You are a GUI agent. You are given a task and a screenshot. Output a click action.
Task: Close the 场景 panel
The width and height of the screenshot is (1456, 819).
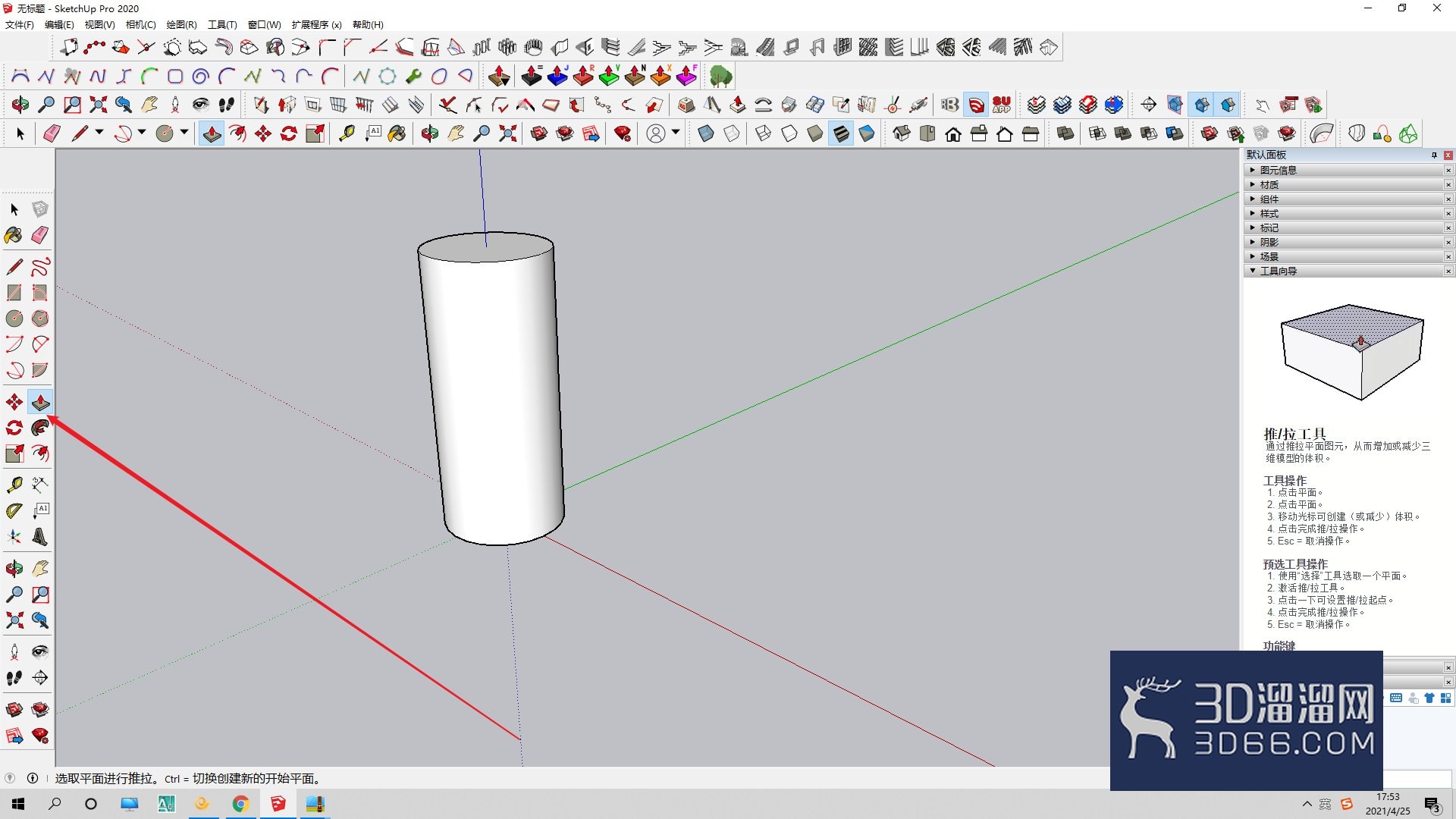(1448, 257)
